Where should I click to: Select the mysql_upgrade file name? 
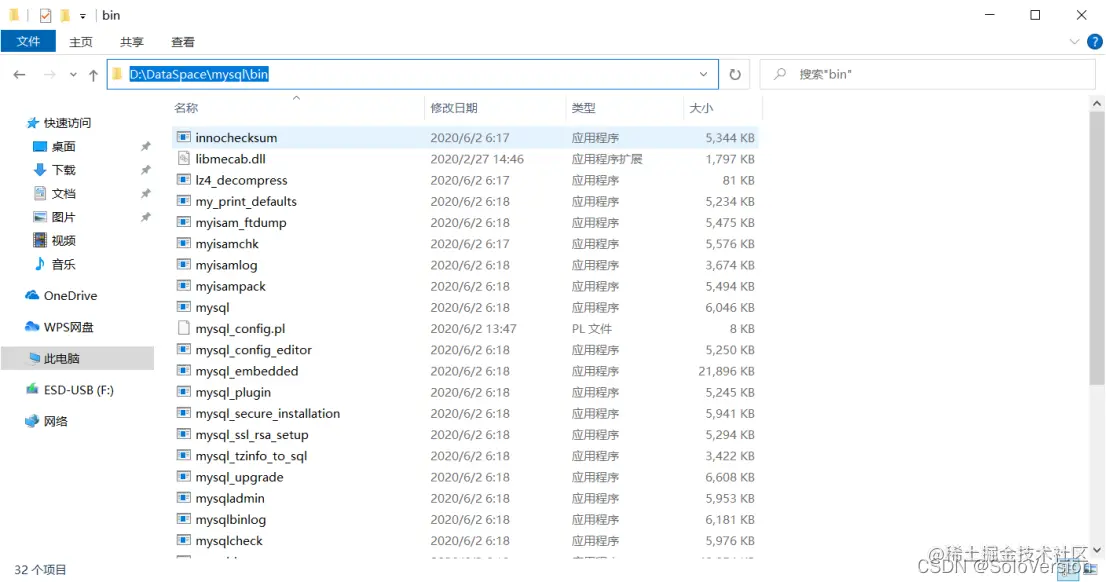click(x=239, y=476)
